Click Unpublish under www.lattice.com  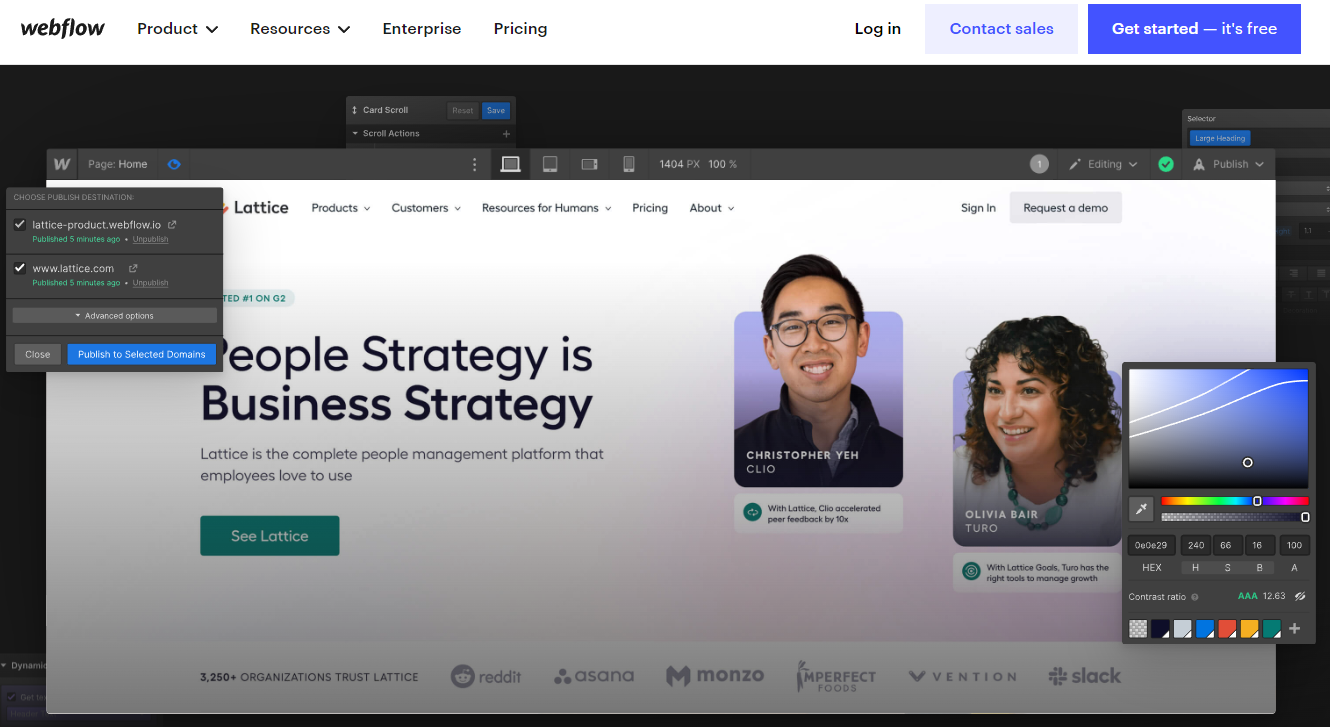(150, 283)
